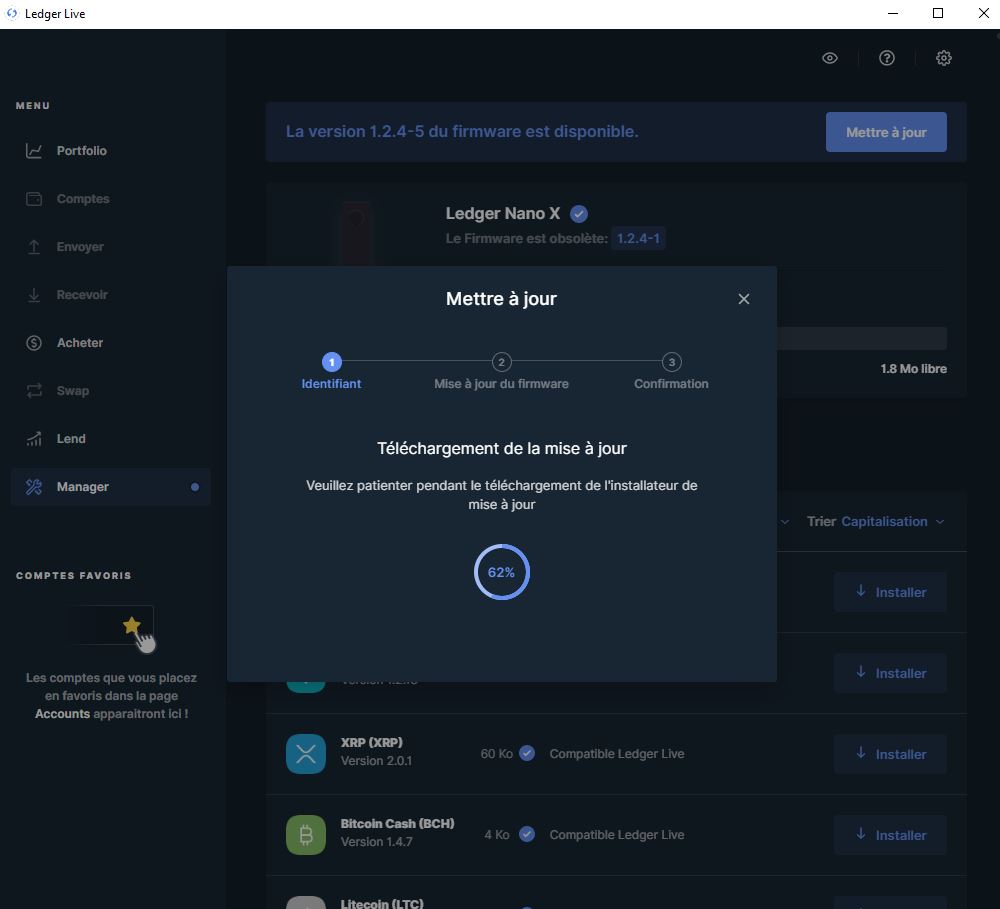Click the Portfolio chart icon
The image size is (1000, 909).
(x=34, y=151)
